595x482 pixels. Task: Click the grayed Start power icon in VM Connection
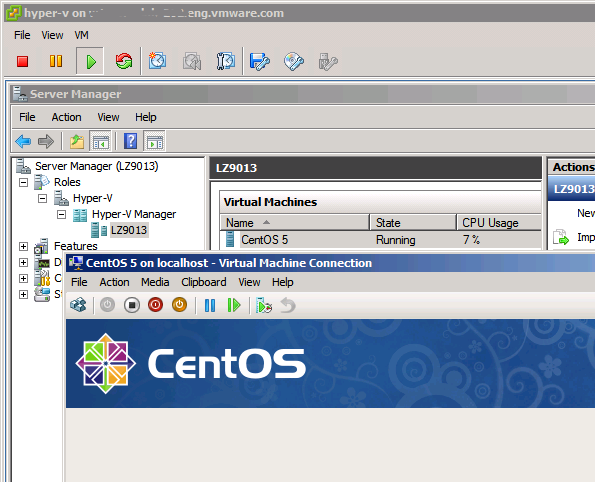[x=107, y=305]
